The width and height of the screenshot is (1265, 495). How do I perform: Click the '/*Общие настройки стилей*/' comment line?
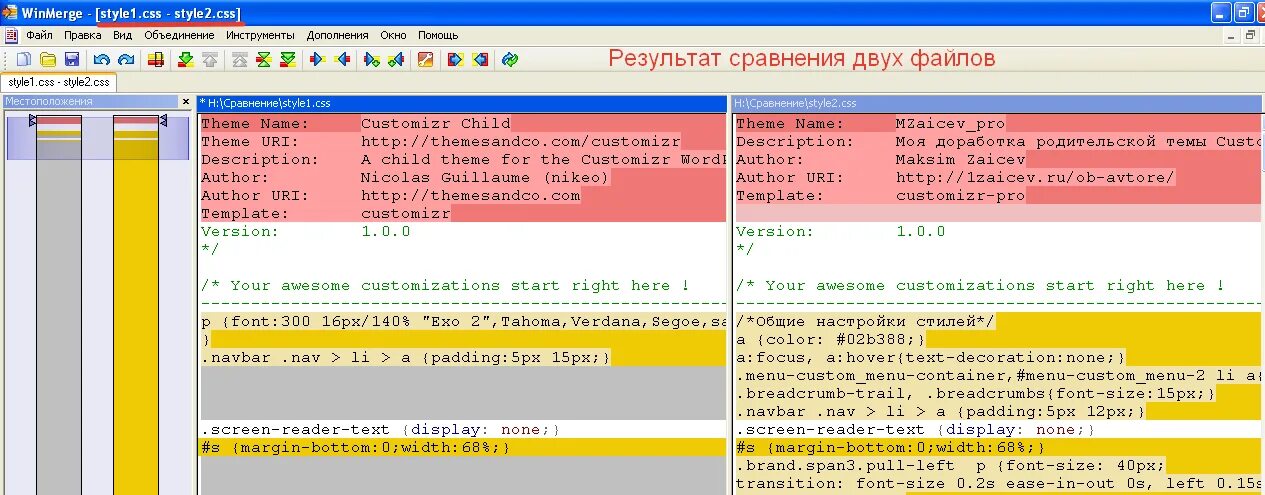[999, 321]
